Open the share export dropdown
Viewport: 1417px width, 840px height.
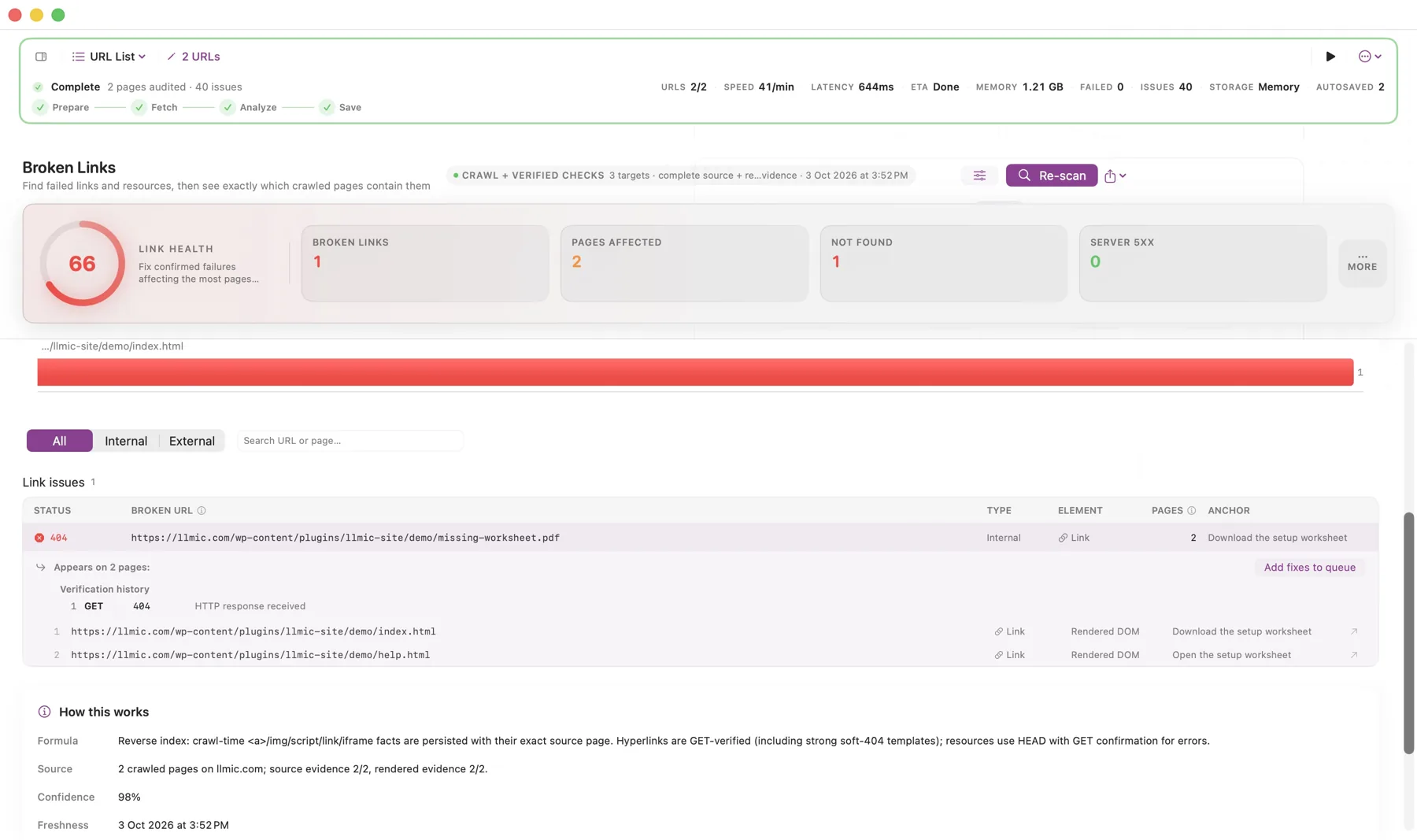tap(1115, 176)
